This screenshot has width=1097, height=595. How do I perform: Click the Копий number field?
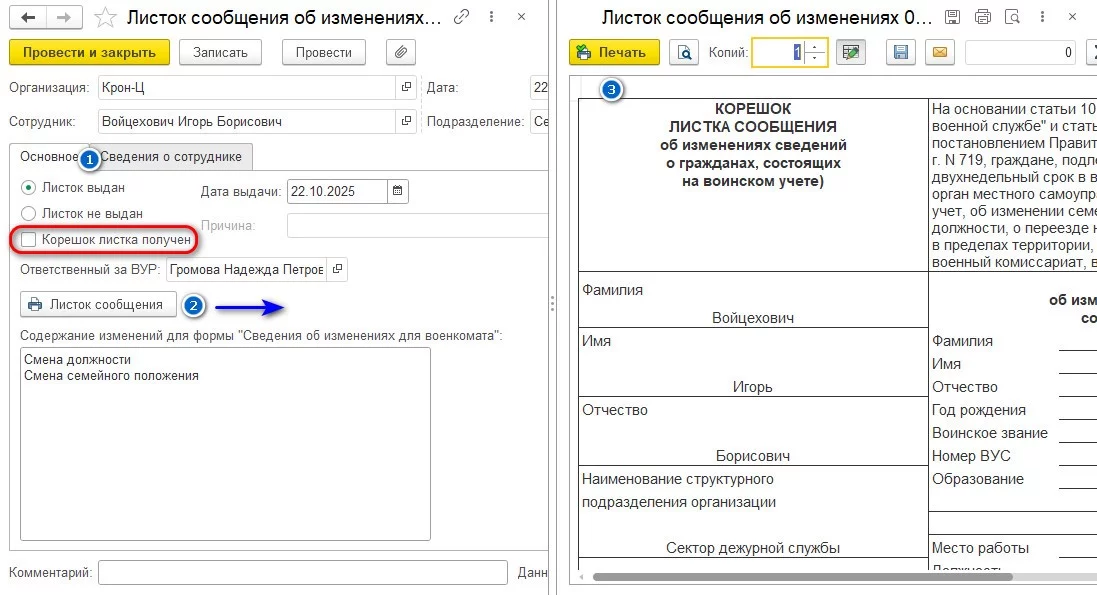[779, 52]
